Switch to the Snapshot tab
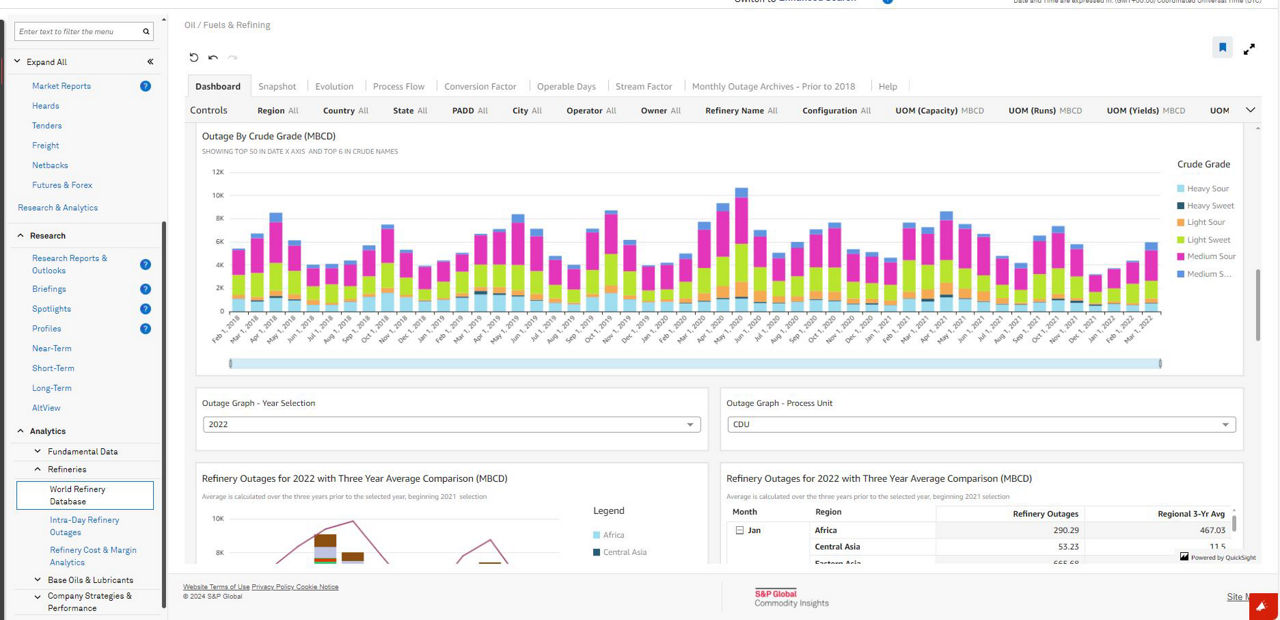 coord(277,87)
